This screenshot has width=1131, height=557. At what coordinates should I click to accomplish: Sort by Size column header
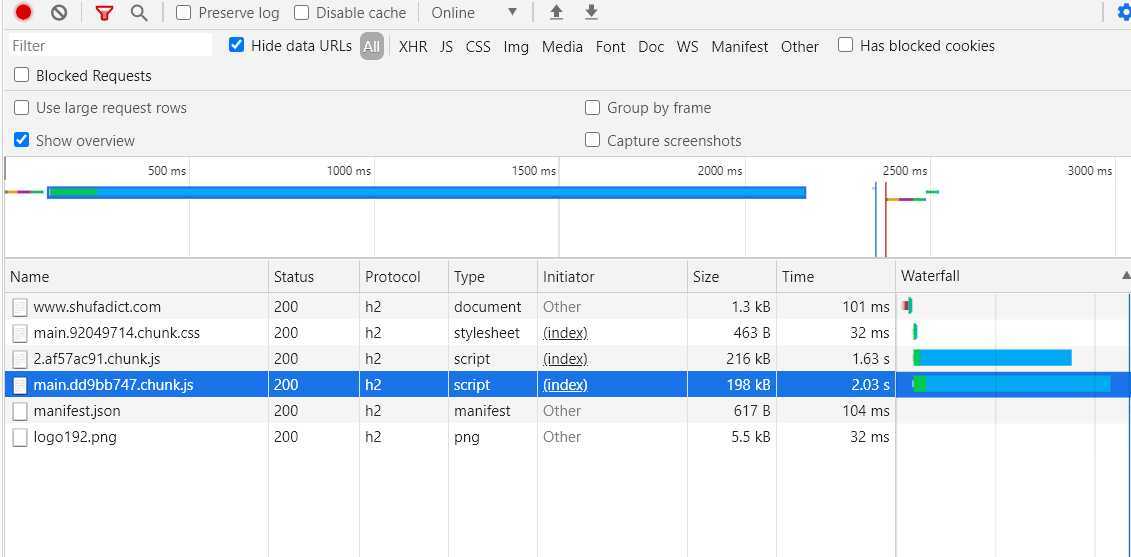click(731, 276)
